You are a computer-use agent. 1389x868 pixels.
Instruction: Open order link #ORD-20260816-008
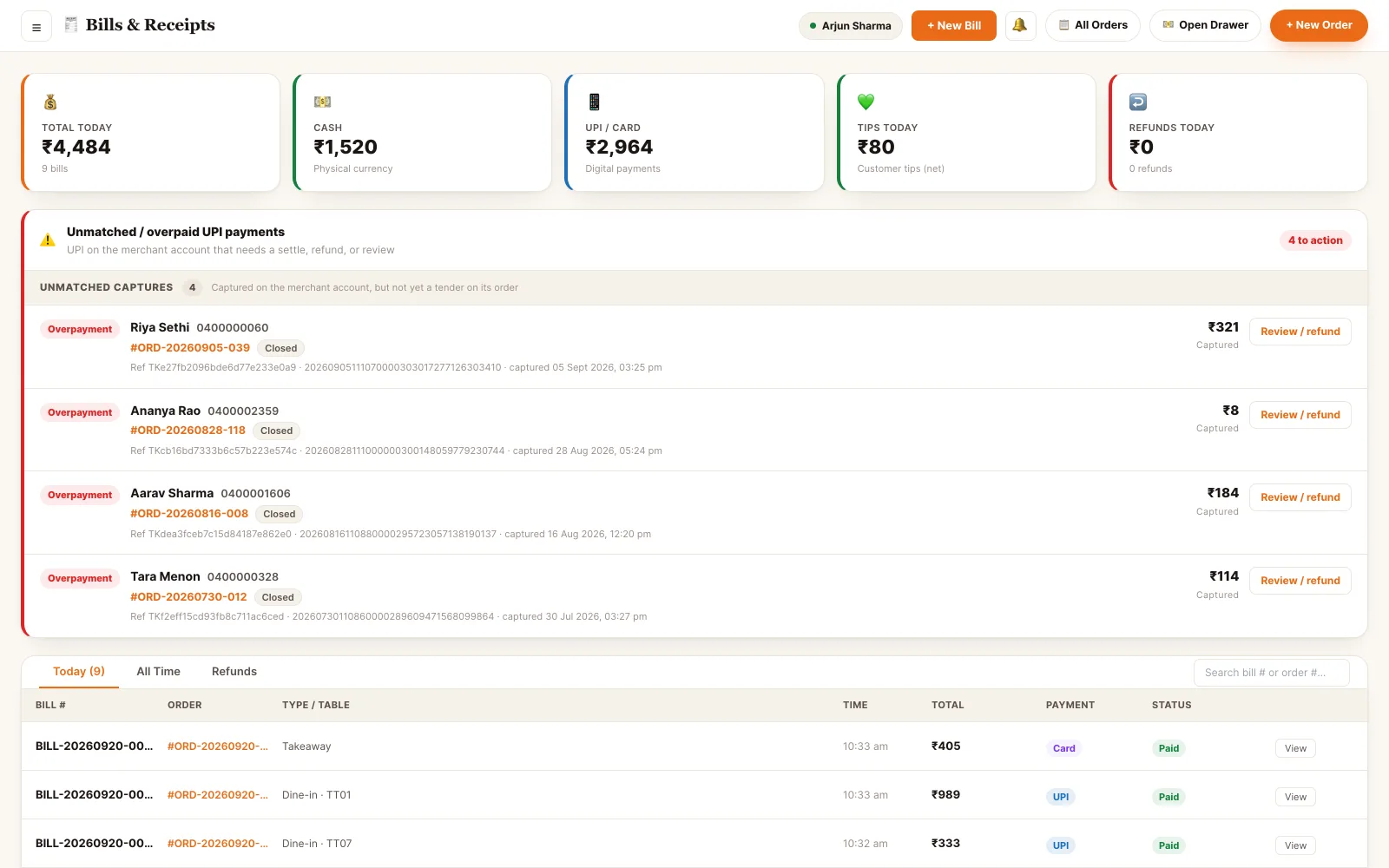tap(189, 513)
